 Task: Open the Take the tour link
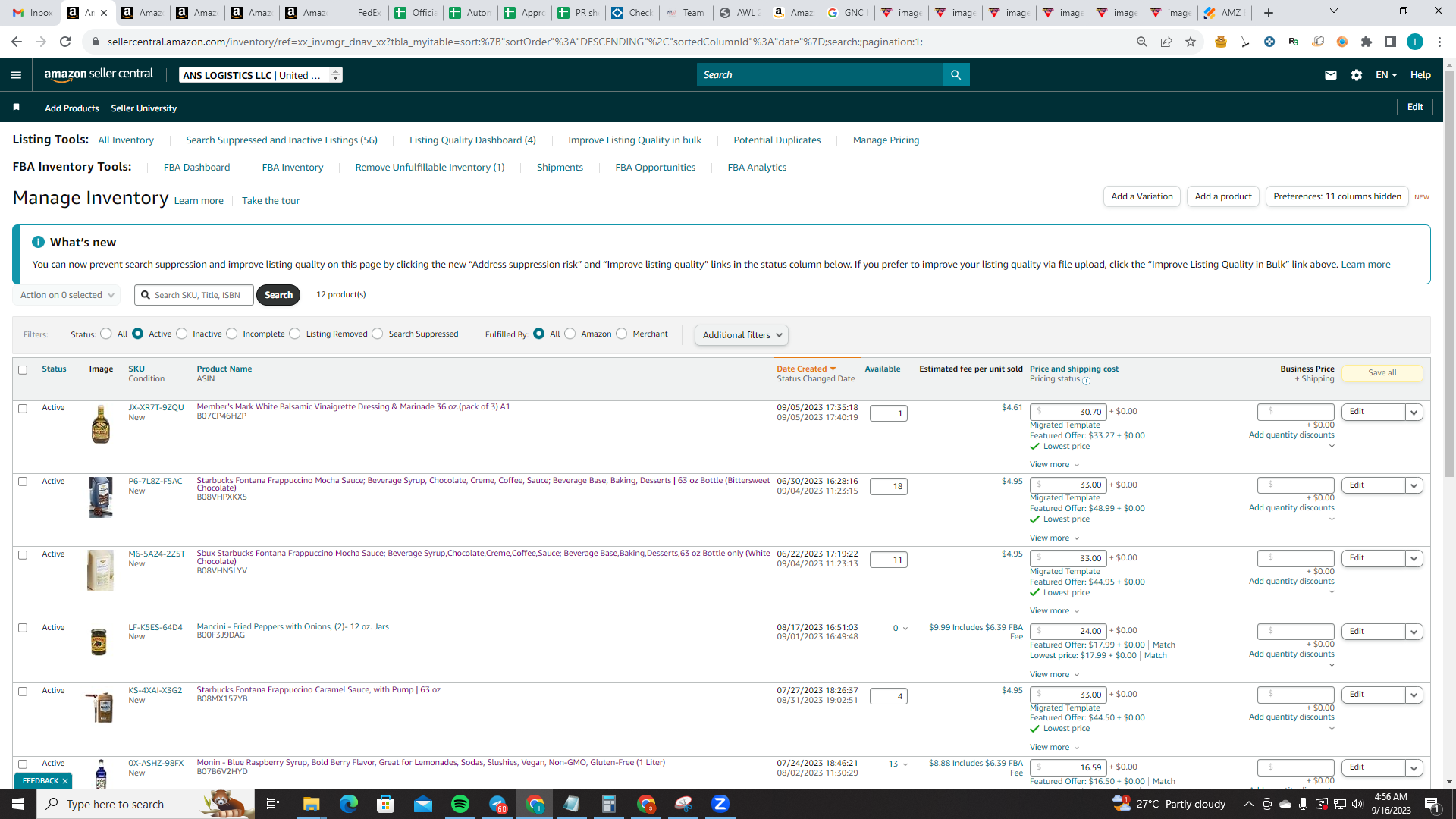click(271, 201)
